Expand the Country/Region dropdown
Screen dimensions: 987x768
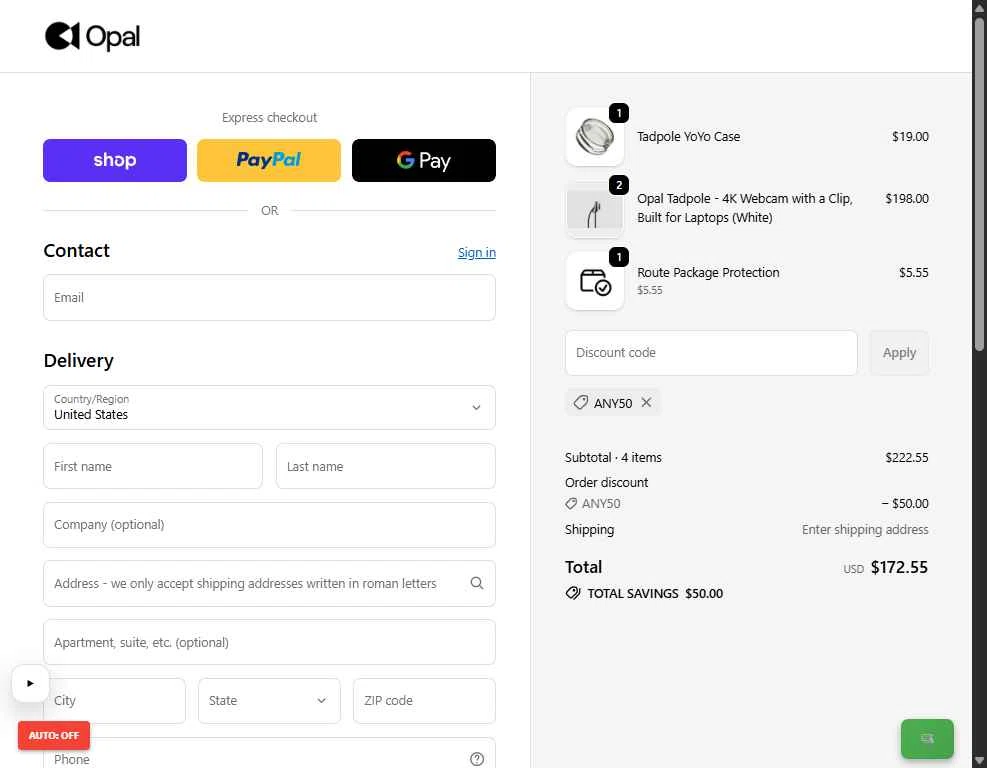pos(269,407)
